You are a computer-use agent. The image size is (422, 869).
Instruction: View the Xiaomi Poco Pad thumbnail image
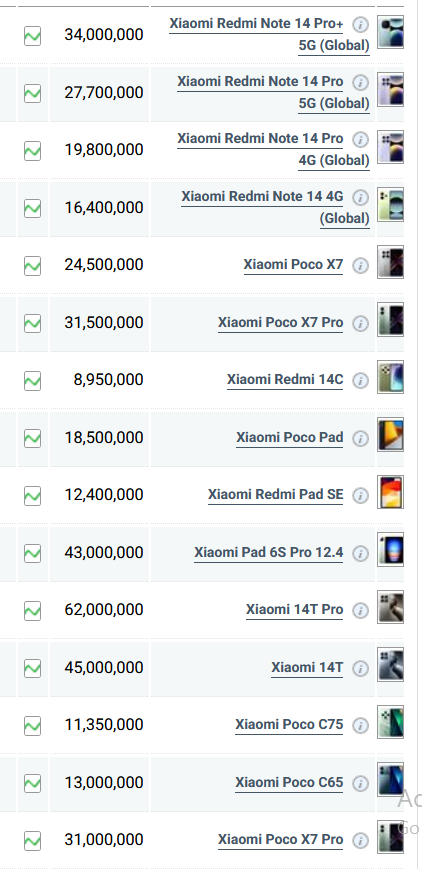390,435
